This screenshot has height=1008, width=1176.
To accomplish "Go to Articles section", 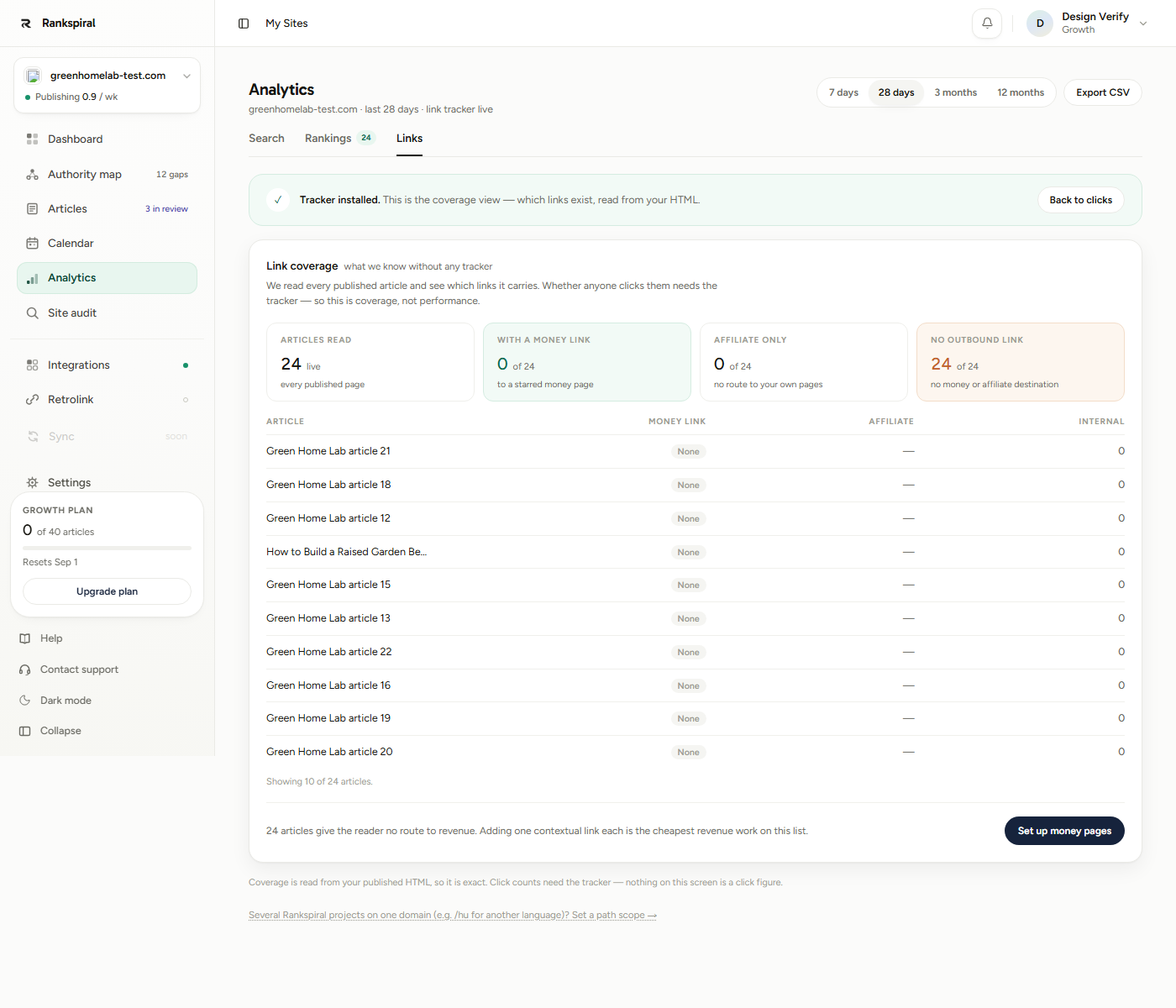I will tap(107, 208).
